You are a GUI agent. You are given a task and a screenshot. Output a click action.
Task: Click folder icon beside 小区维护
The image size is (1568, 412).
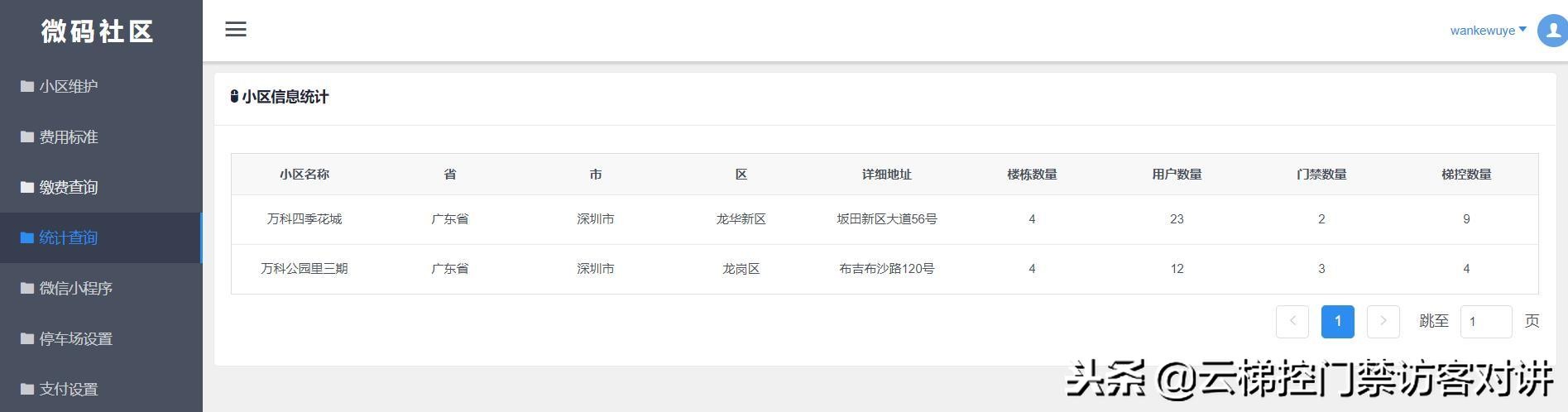click(27, 86)
